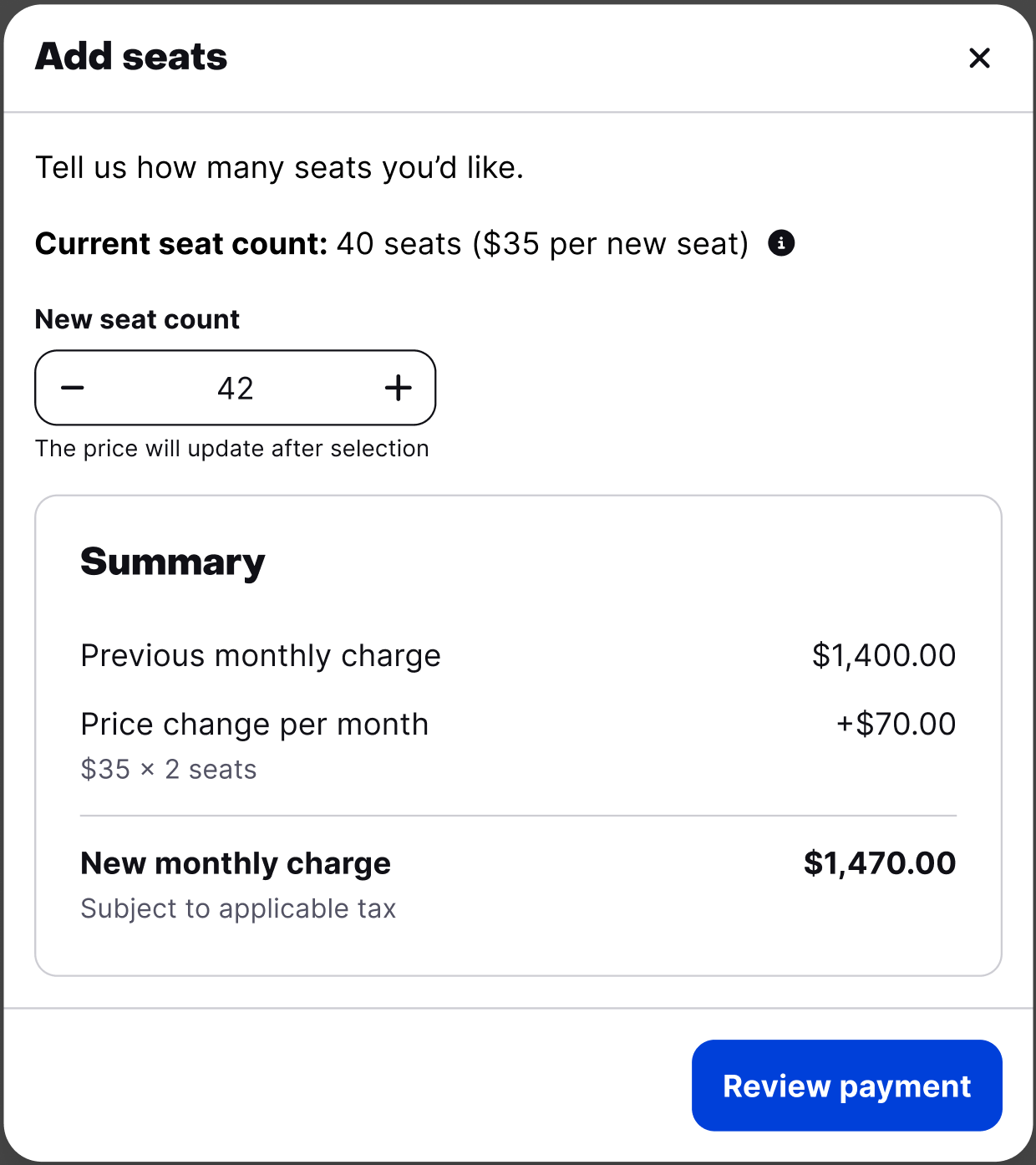This screenshot has width=1036, height=1165.
Task: Click the new seat count field showing 42
Action: pos(236,389)
